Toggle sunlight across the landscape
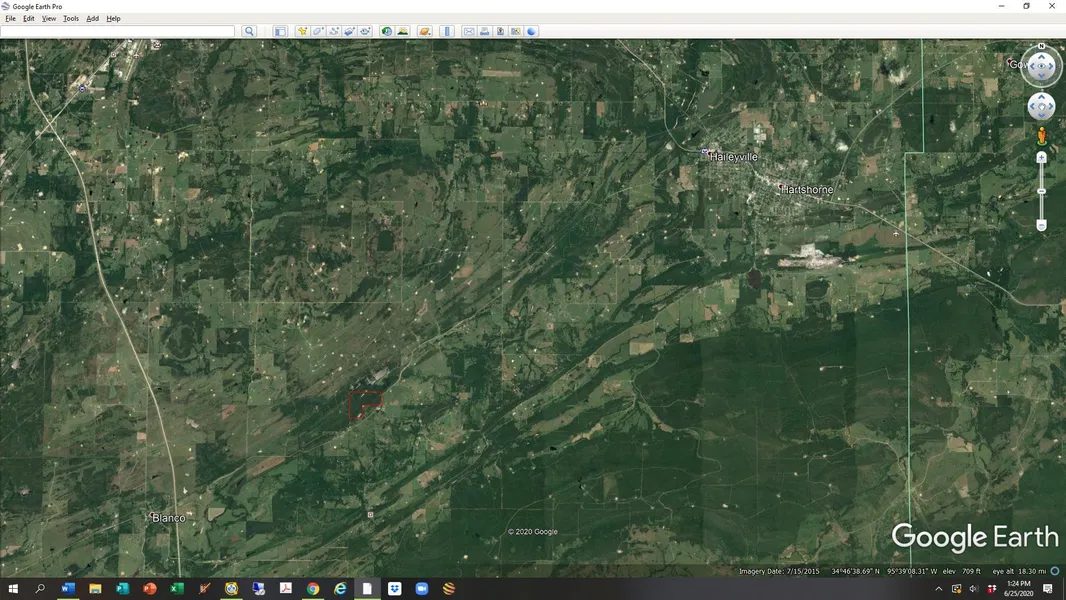1066x600 pixels. (x=403, y=31)
